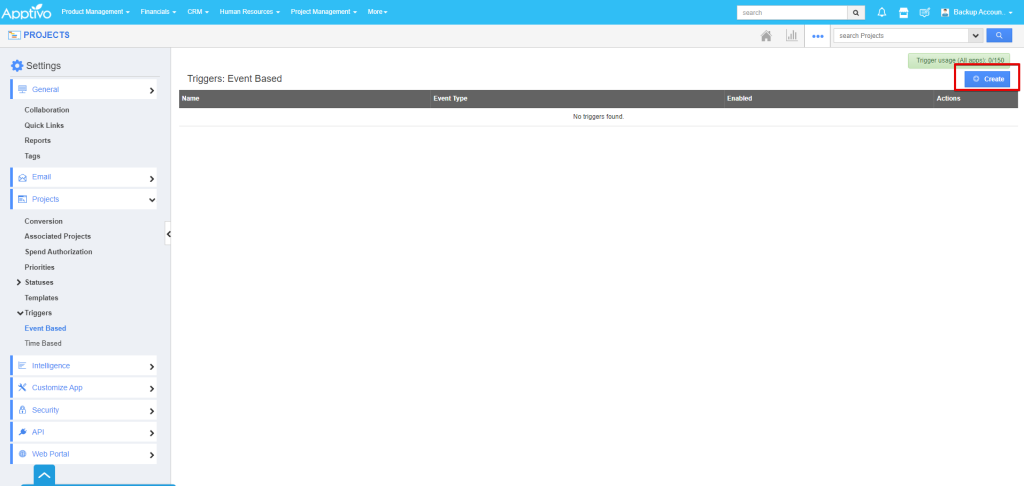
Task: Open Time Based triggers link
Action: (x=43, y=343)
